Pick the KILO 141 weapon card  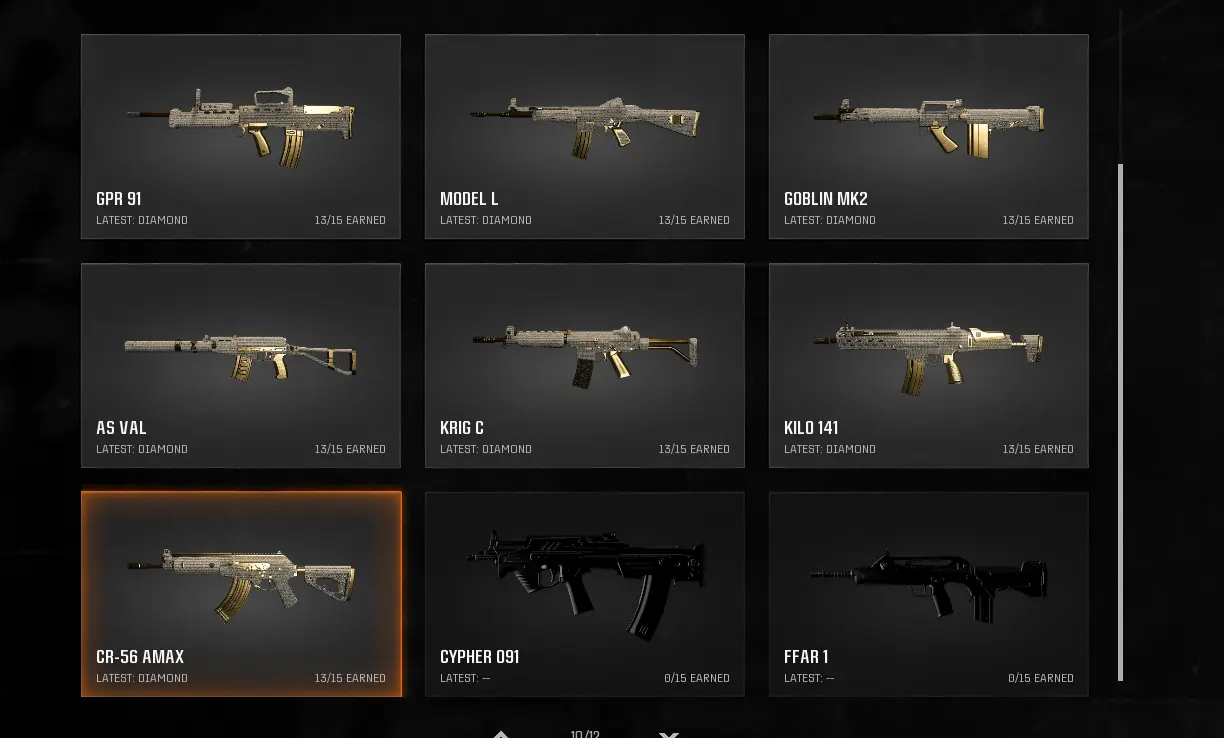(929, 366)
